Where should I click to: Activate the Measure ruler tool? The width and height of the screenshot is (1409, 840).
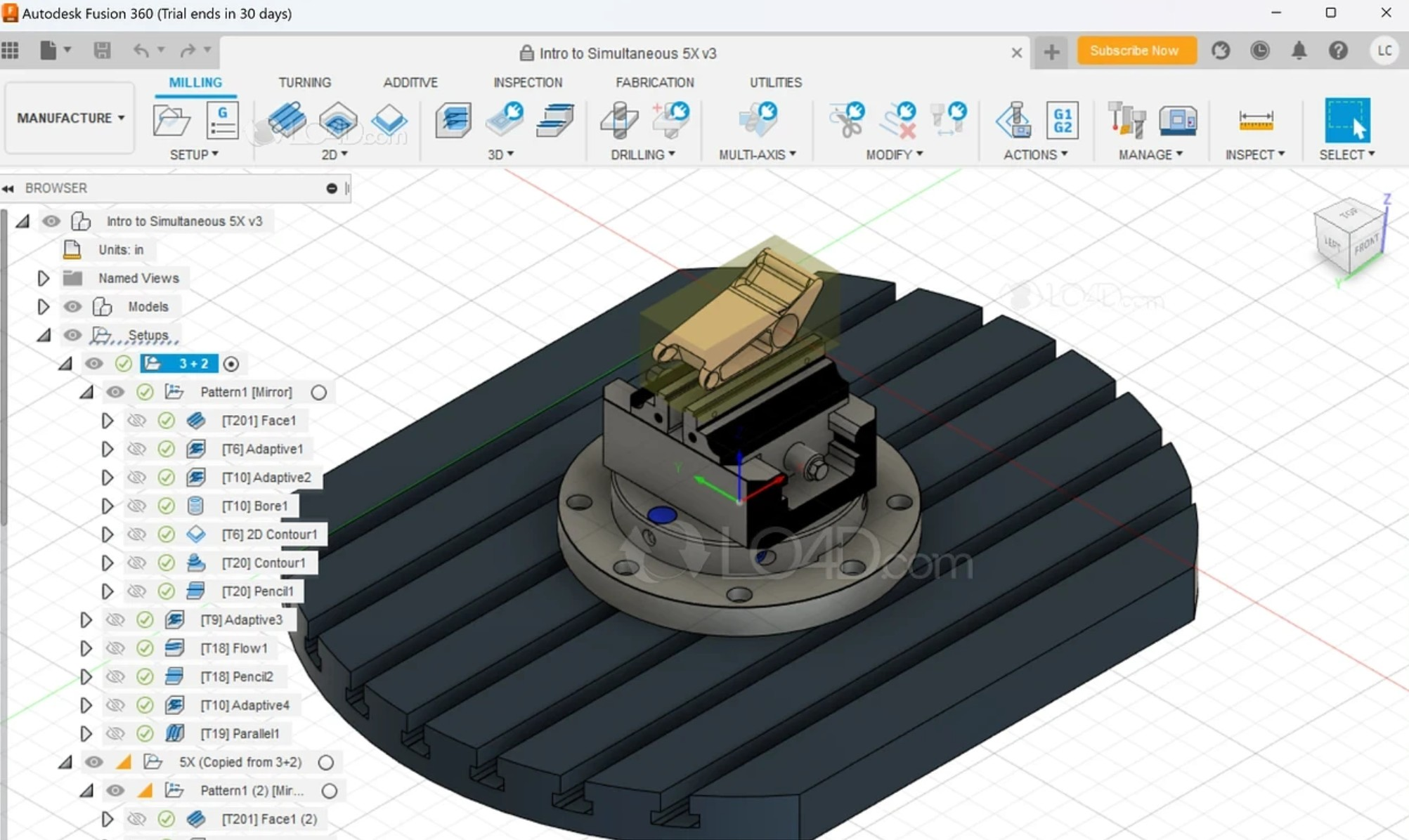click(1255, 120)
